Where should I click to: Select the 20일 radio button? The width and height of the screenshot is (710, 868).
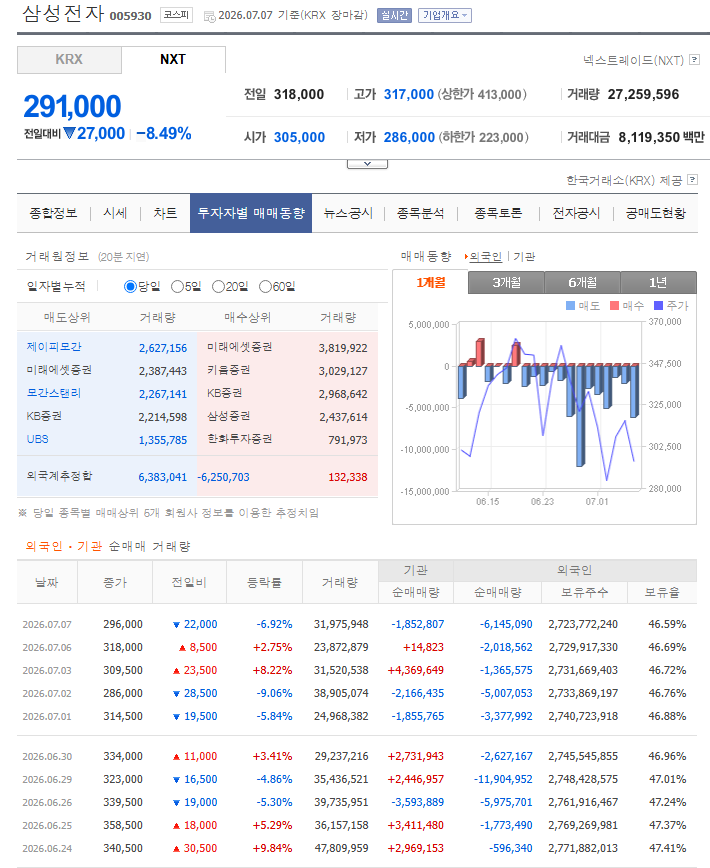point(218,287)
